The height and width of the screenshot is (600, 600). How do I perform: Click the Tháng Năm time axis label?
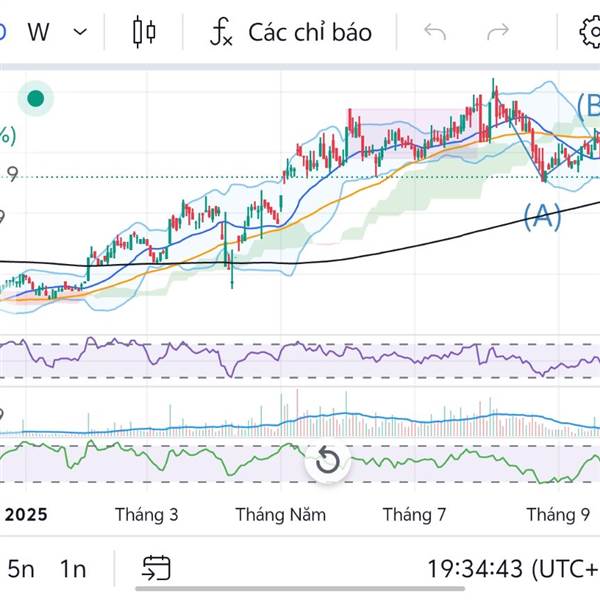coord(281,515)
